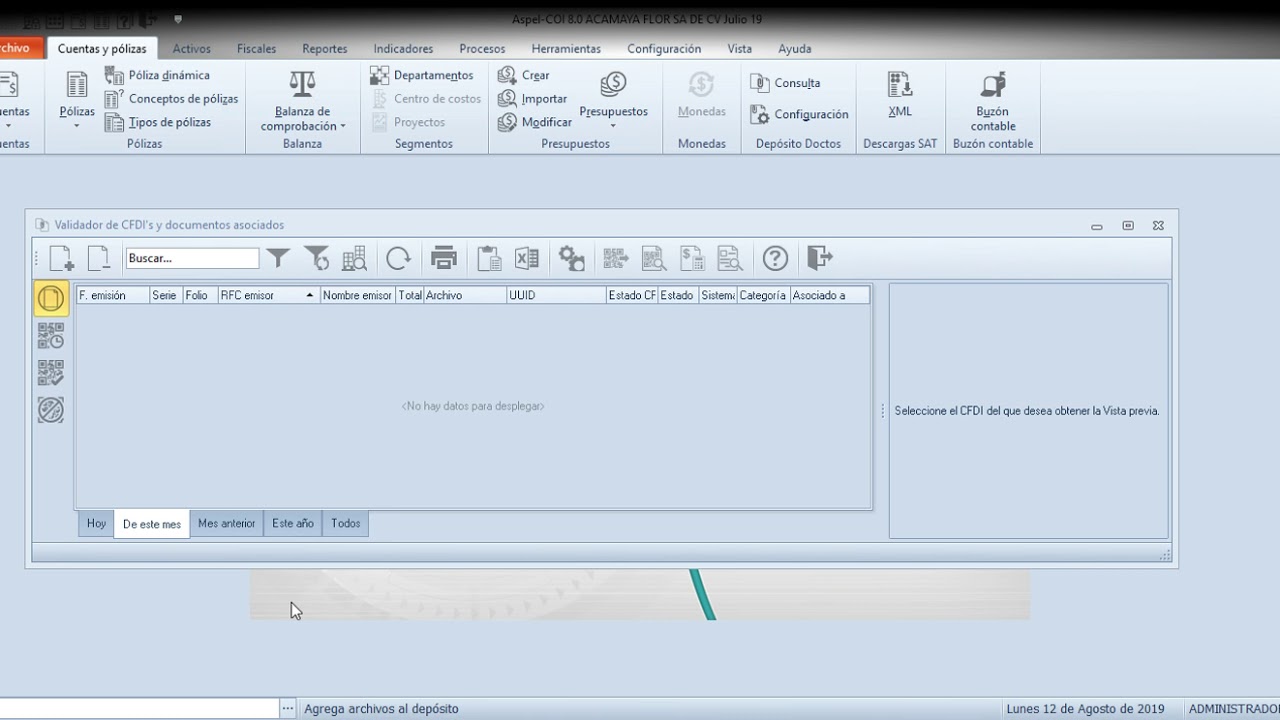Click the remove document icon
This screenshot has height=720, width=1280.
coord(99,258)
